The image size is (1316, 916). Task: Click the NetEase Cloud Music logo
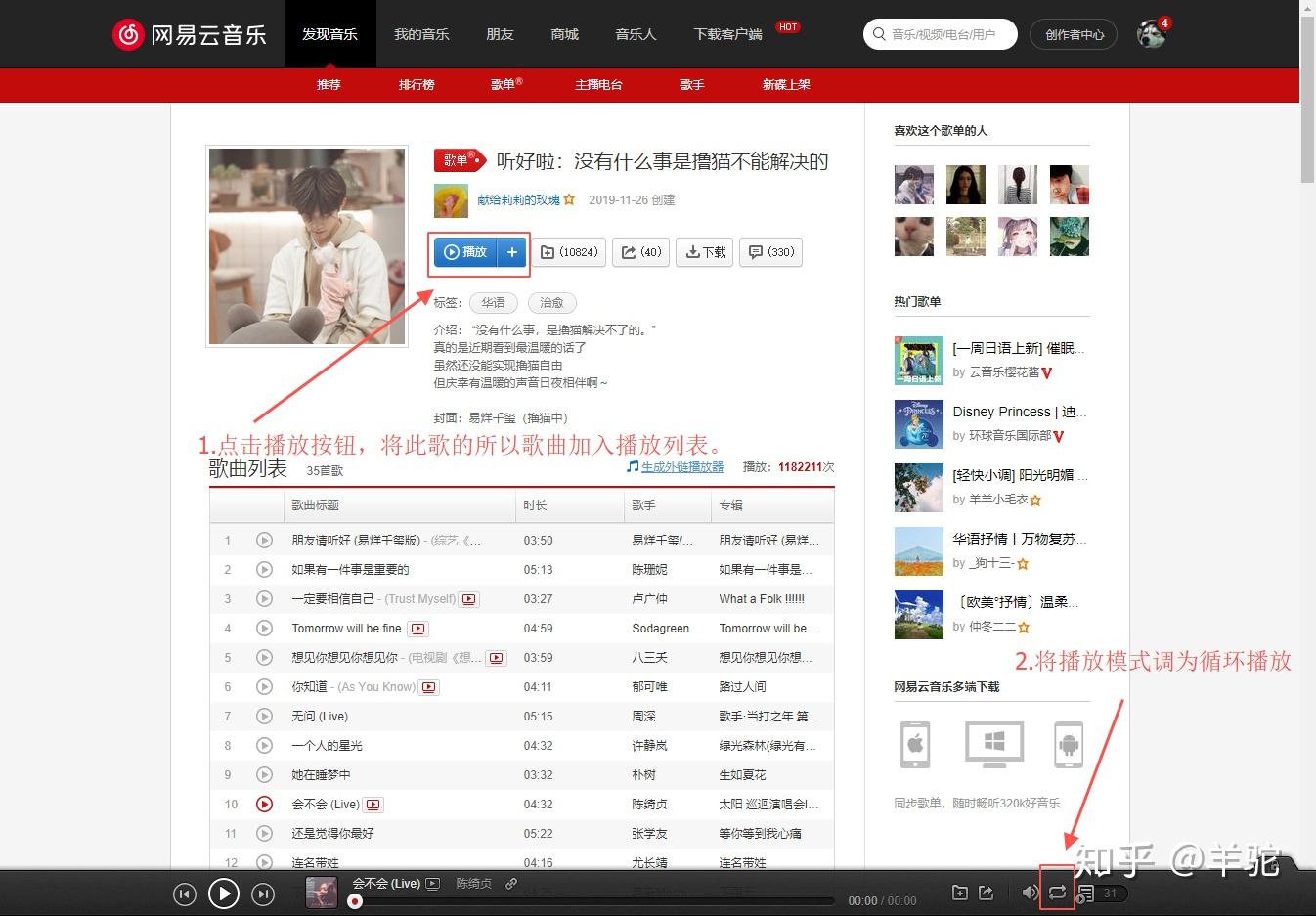190,34
